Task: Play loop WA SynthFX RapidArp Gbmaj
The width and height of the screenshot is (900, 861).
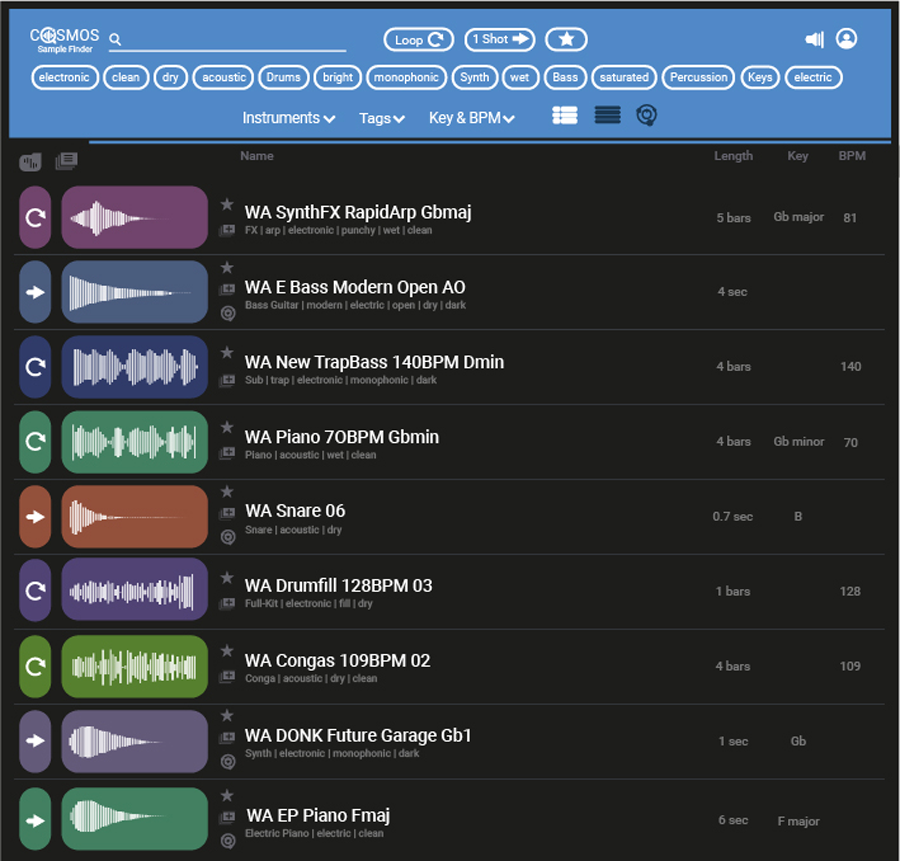Action: coord(35,217)
